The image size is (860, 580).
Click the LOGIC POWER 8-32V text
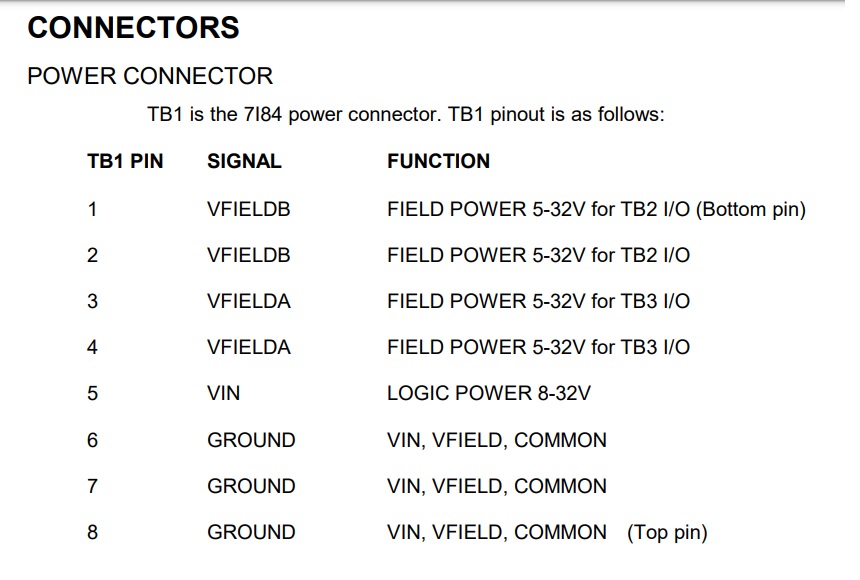[x=488, y=393]
